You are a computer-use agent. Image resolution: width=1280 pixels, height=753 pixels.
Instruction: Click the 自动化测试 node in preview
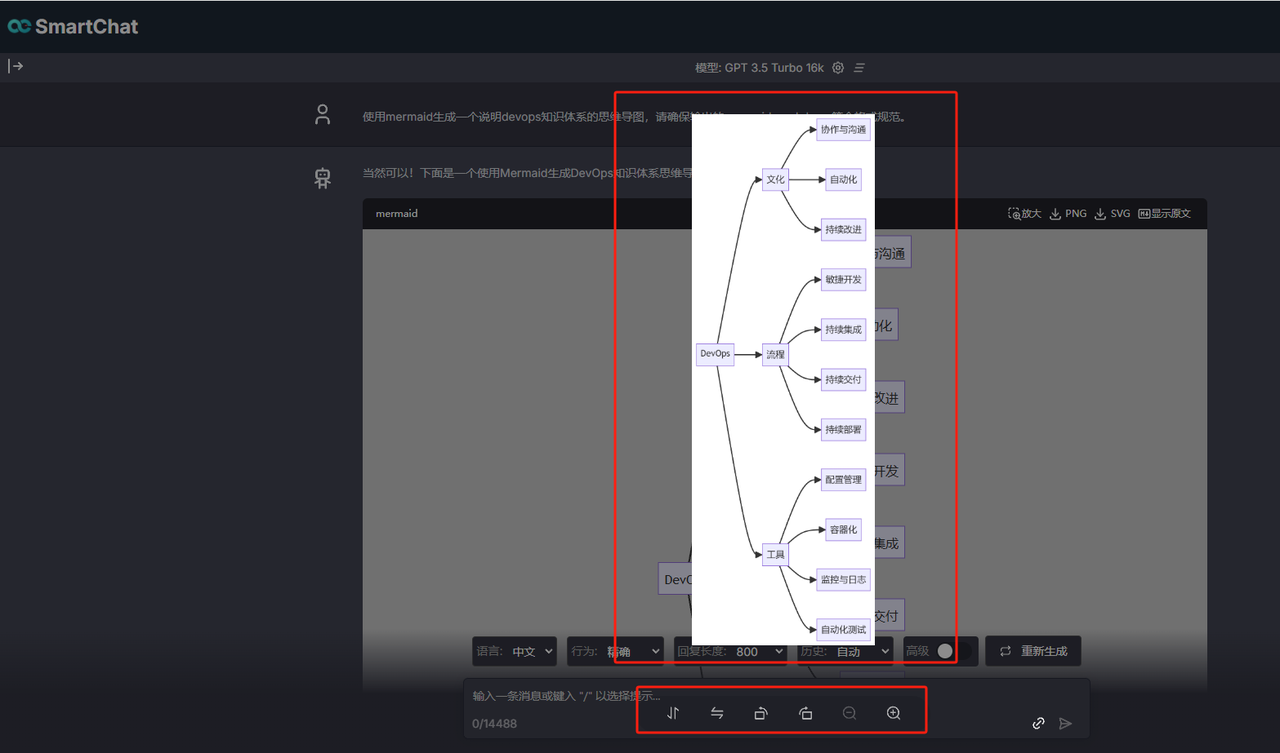point(843,630)
